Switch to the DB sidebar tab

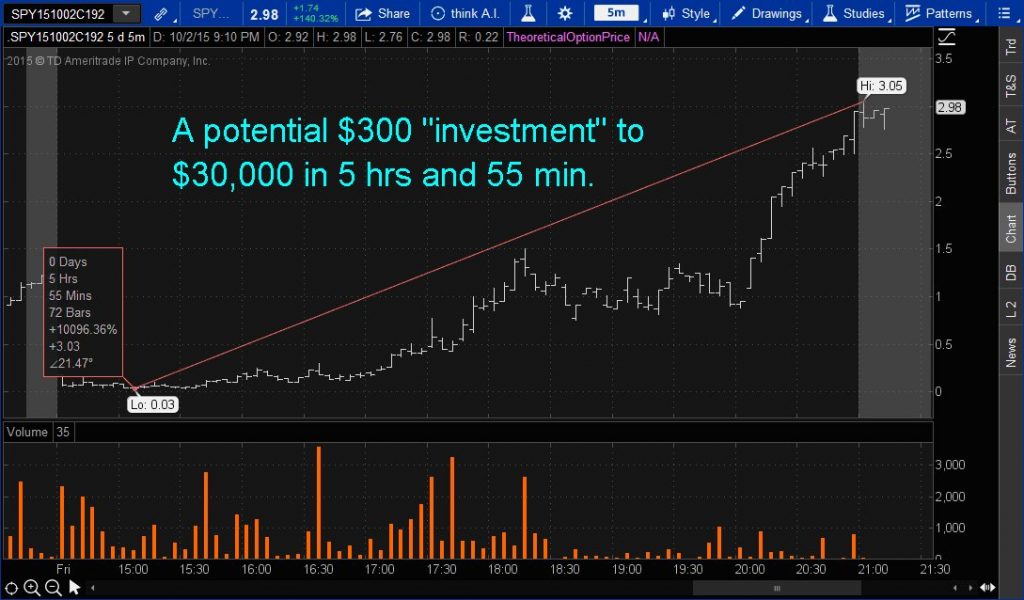tap(1011, 272)
